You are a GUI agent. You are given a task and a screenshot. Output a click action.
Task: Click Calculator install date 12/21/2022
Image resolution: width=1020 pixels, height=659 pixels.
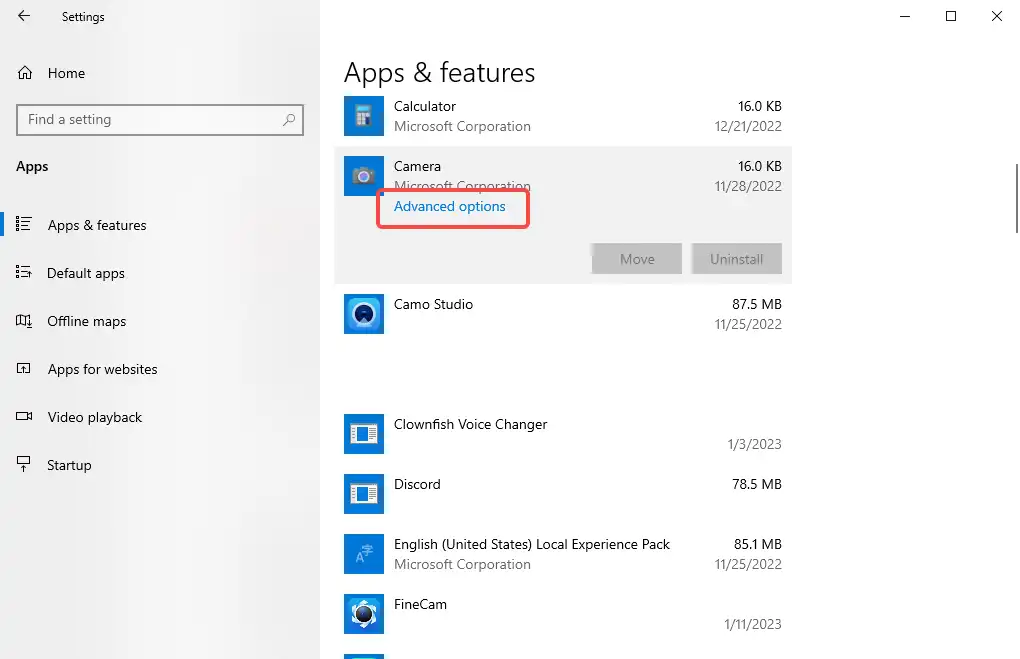point(748,126)
